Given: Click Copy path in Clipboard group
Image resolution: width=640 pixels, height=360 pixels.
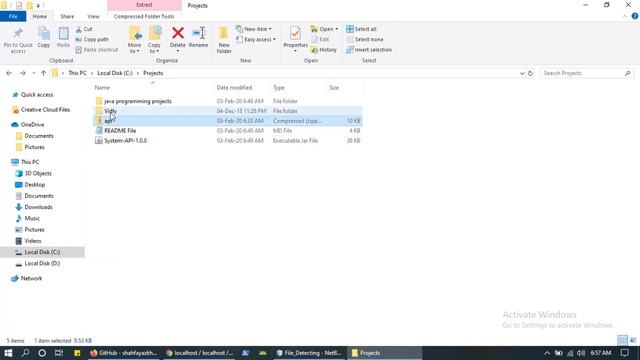Looking at the screenshot, I should (92, 40).
